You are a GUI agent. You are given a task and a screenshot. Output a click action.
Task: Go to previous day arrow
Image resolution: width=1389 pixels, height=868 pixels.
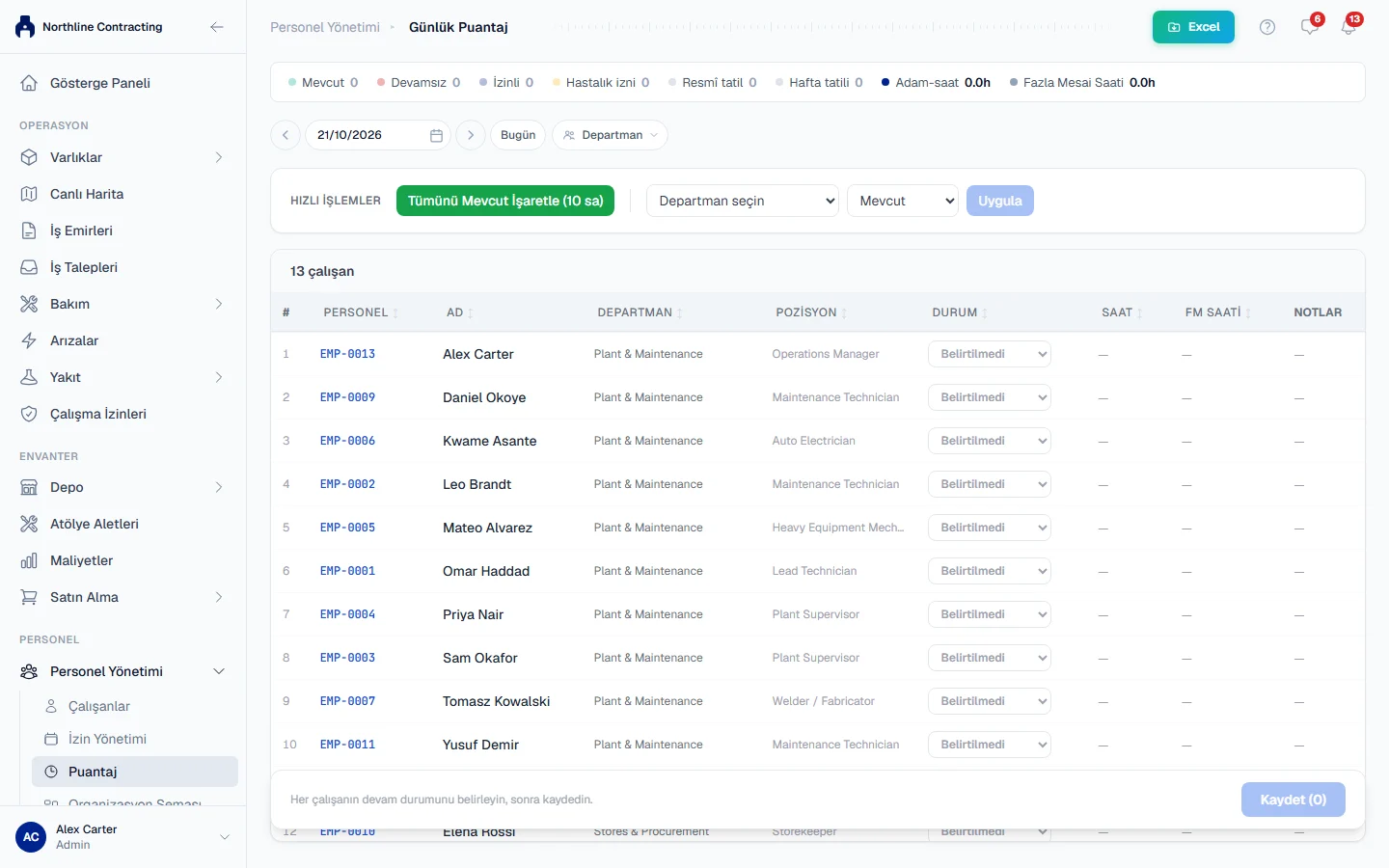coord(286,135)
